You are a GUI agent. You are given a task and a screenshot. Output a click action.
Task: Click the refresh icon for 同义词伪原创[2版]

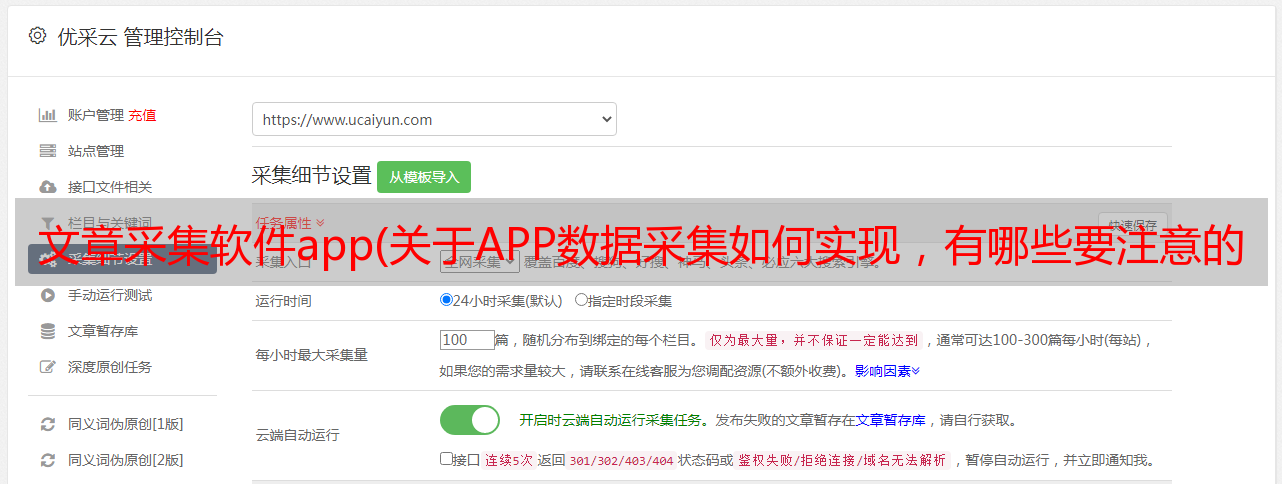click(47, 460)
